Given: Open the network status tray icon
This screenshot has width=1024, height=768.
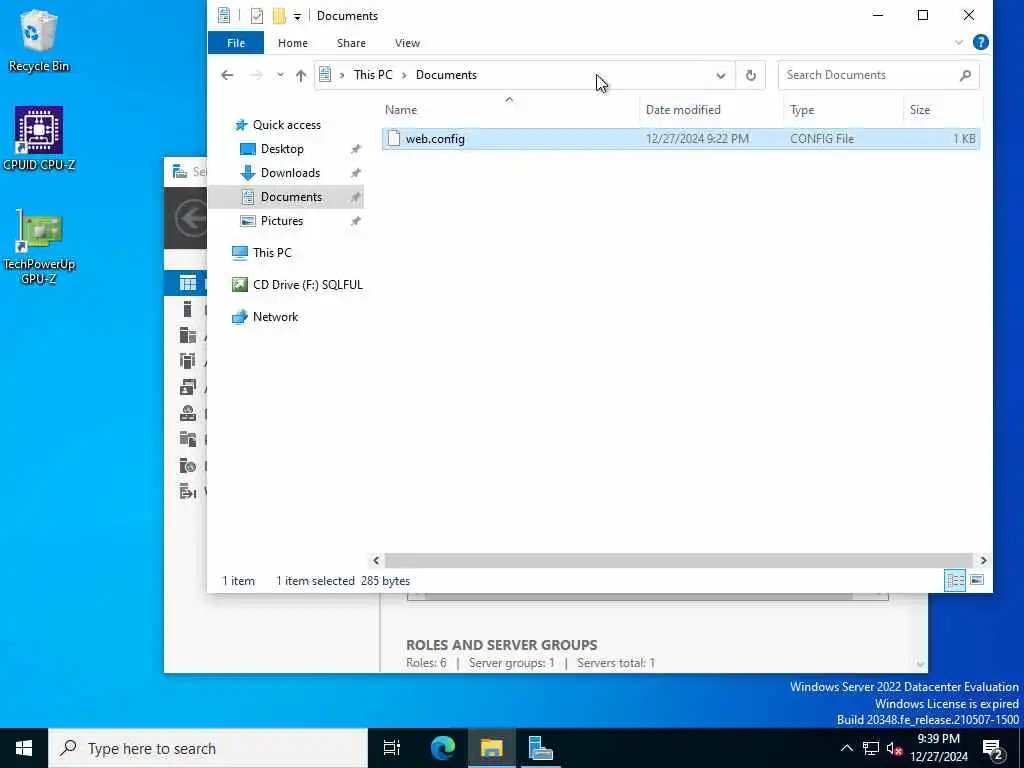Looking at the screenshot, I should coord(871,748).
